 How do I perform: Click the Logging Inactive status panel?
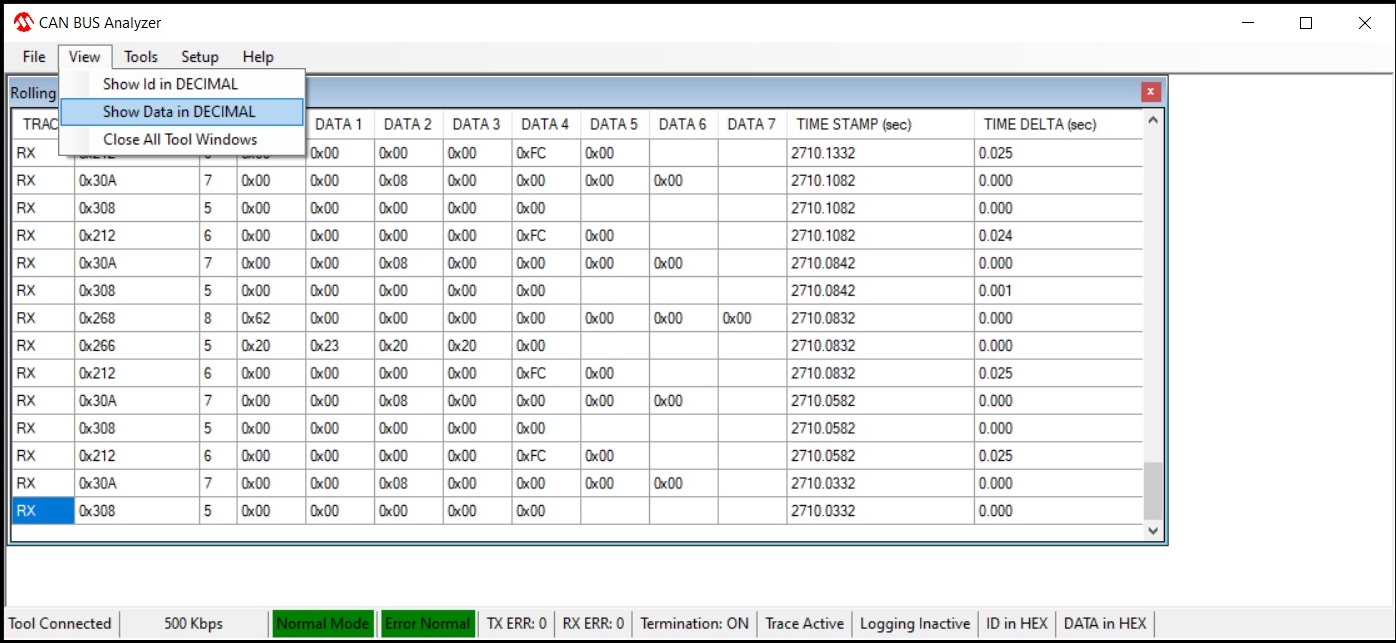tap(915, 624)
